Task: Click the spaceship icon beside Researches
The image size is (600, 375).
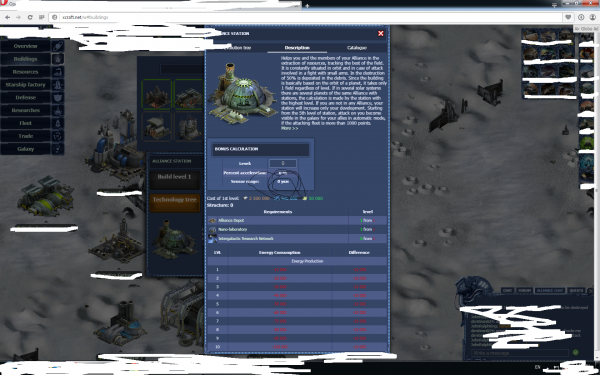Action: 58,110
